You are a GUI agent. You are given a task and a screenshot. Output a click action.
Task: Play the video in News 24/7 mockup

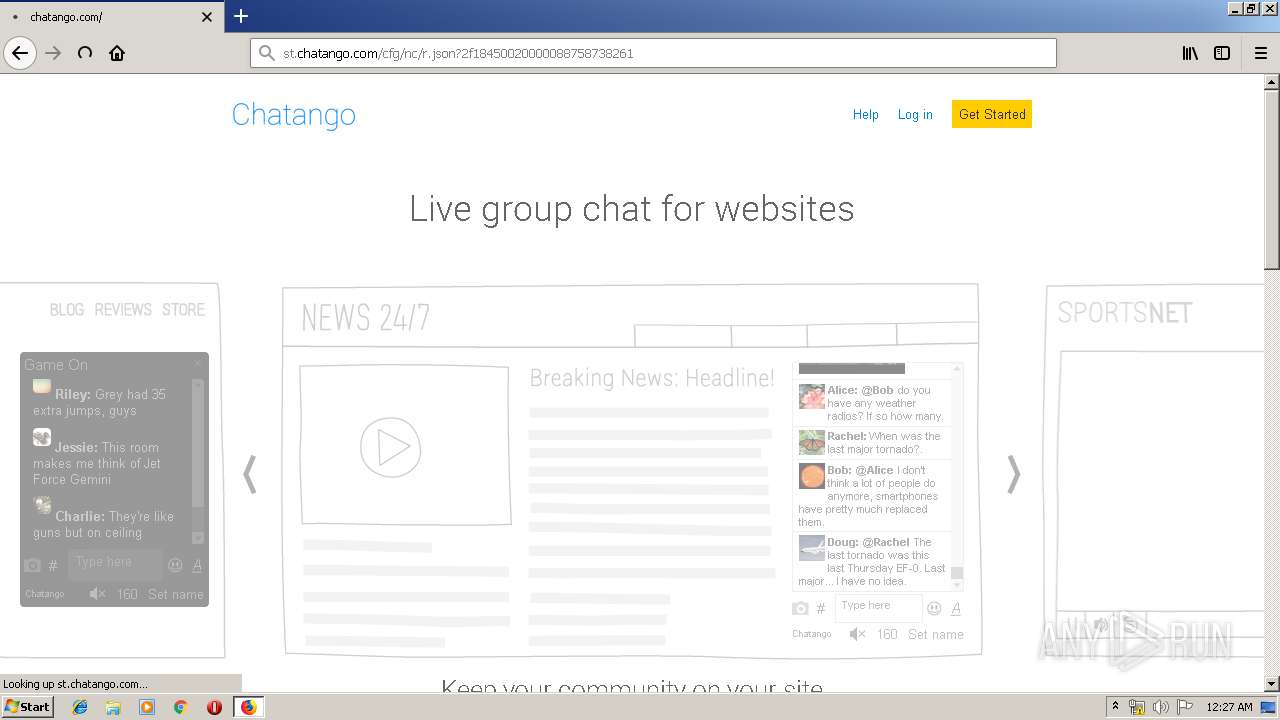click(x=391, y=447)
